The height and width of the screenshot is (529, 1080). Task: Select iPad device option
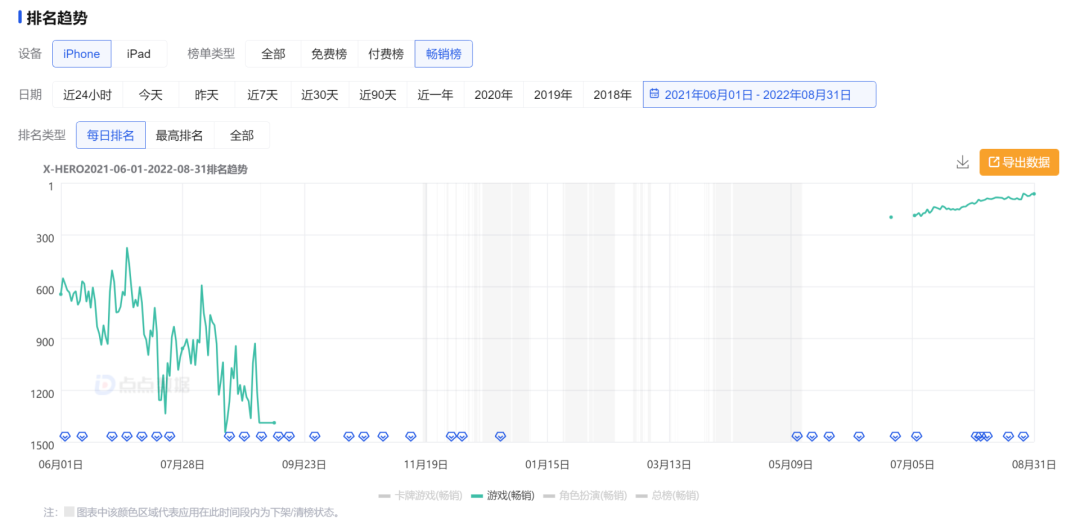(x=138, y=54)
